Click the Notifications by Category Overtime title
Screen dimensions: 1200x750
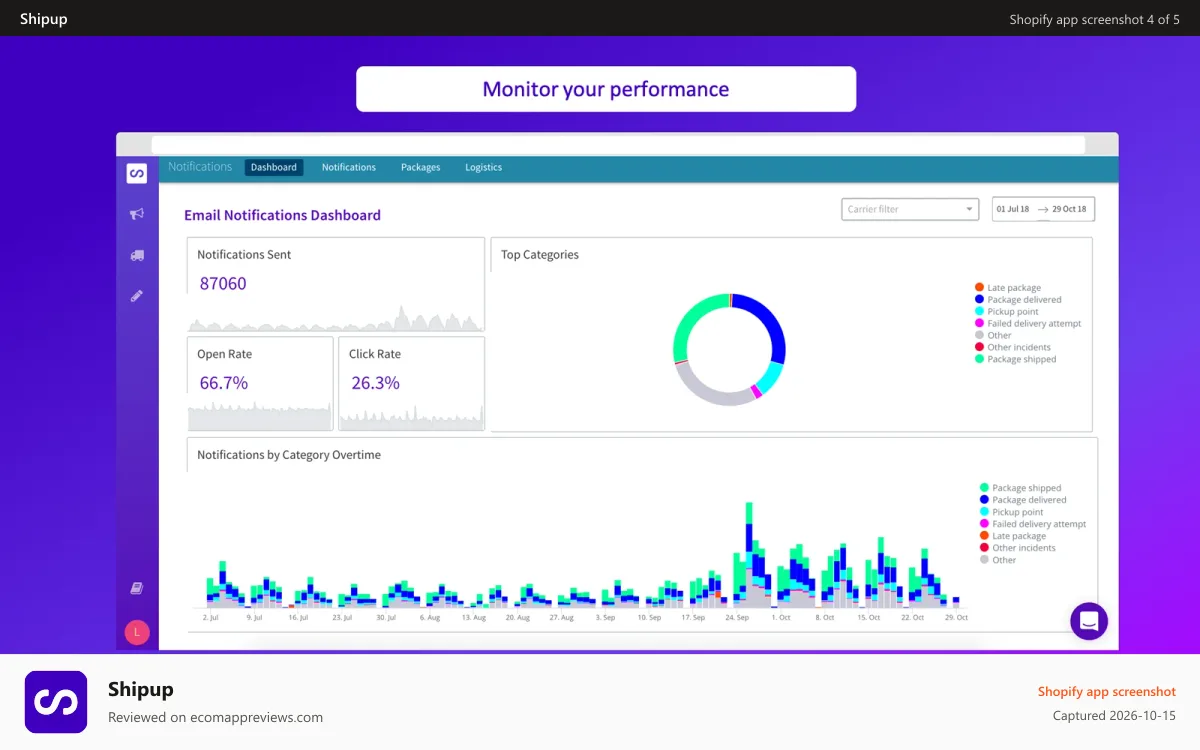289,455
